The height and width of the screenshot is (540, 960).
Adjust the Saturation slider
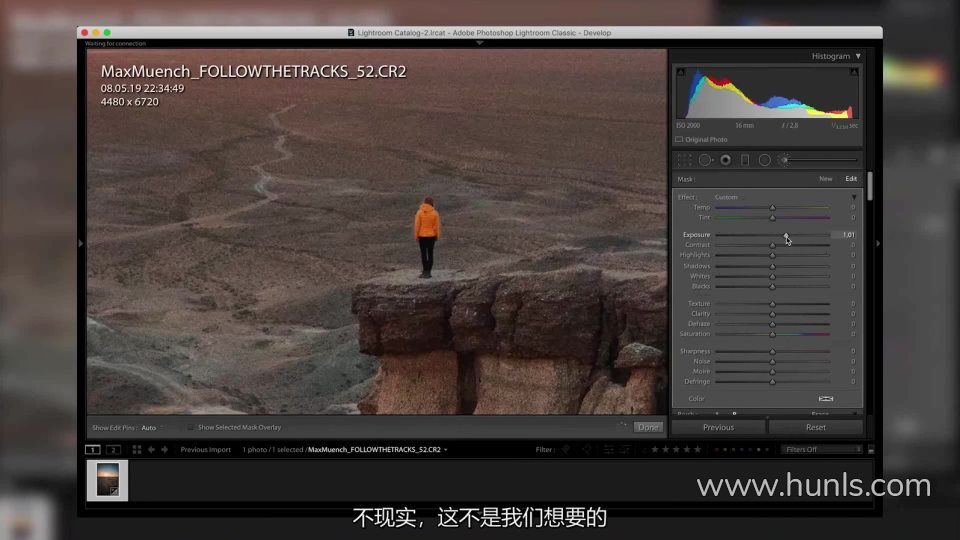point(773,334)
